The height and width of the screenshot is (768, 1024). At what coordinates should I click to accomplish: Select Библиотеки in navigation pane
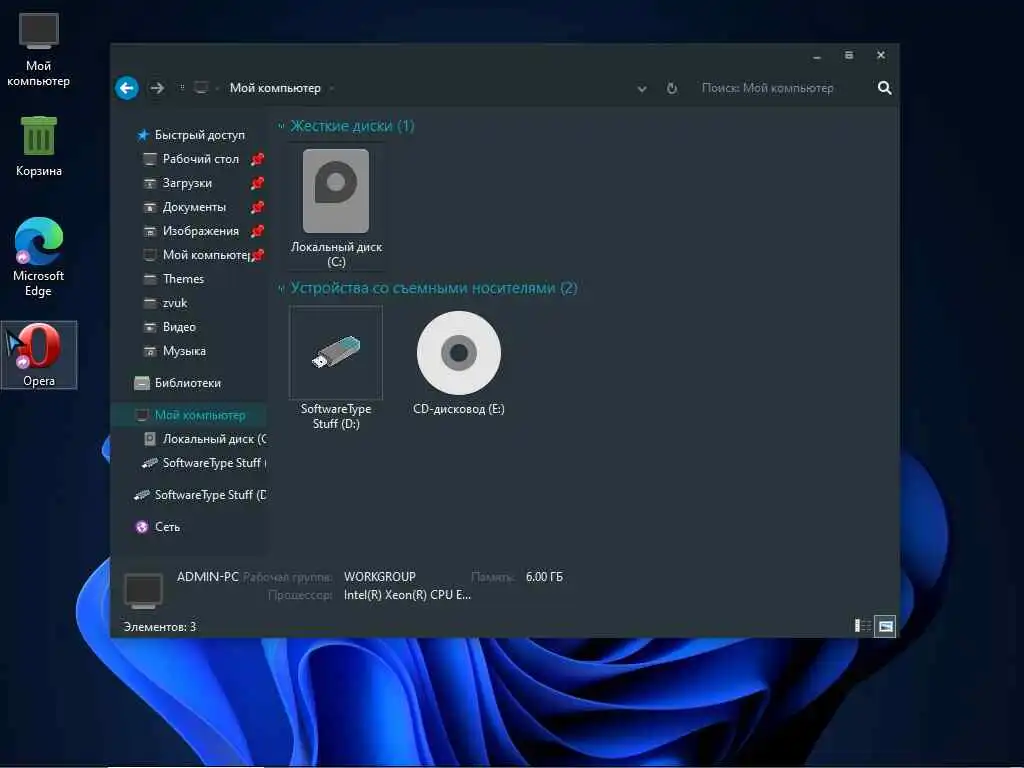pos(178,383)
